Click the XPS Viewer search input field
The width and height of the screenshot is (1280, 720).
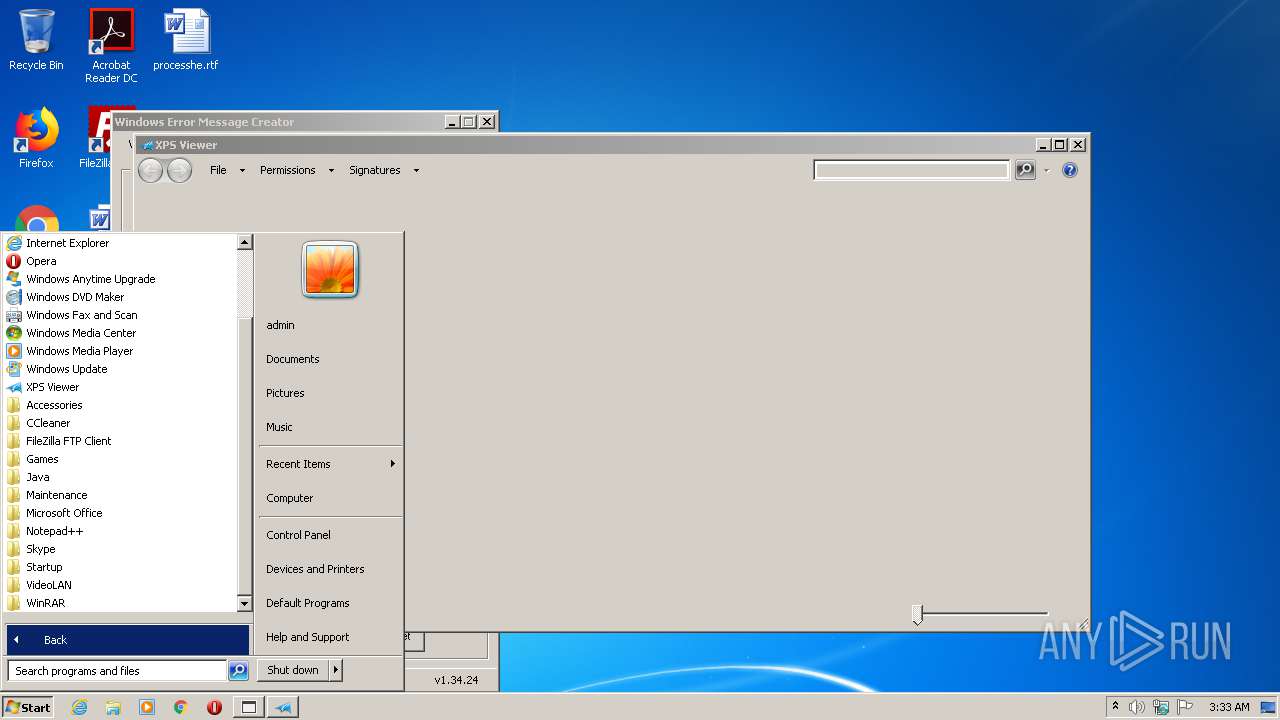click(x=912, y=170)
